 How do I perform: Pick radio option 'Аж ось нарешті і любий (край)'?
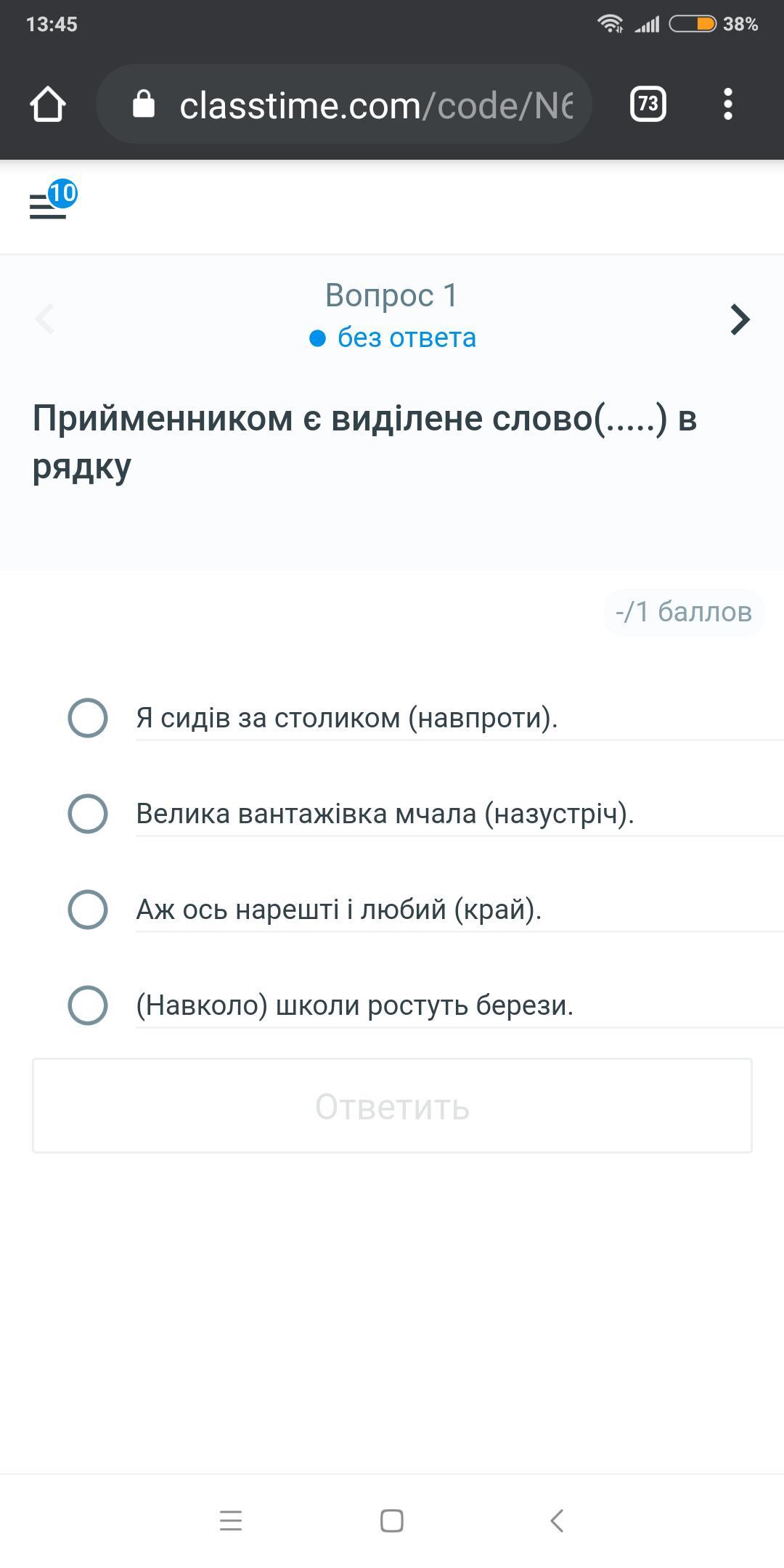[88, 910]
